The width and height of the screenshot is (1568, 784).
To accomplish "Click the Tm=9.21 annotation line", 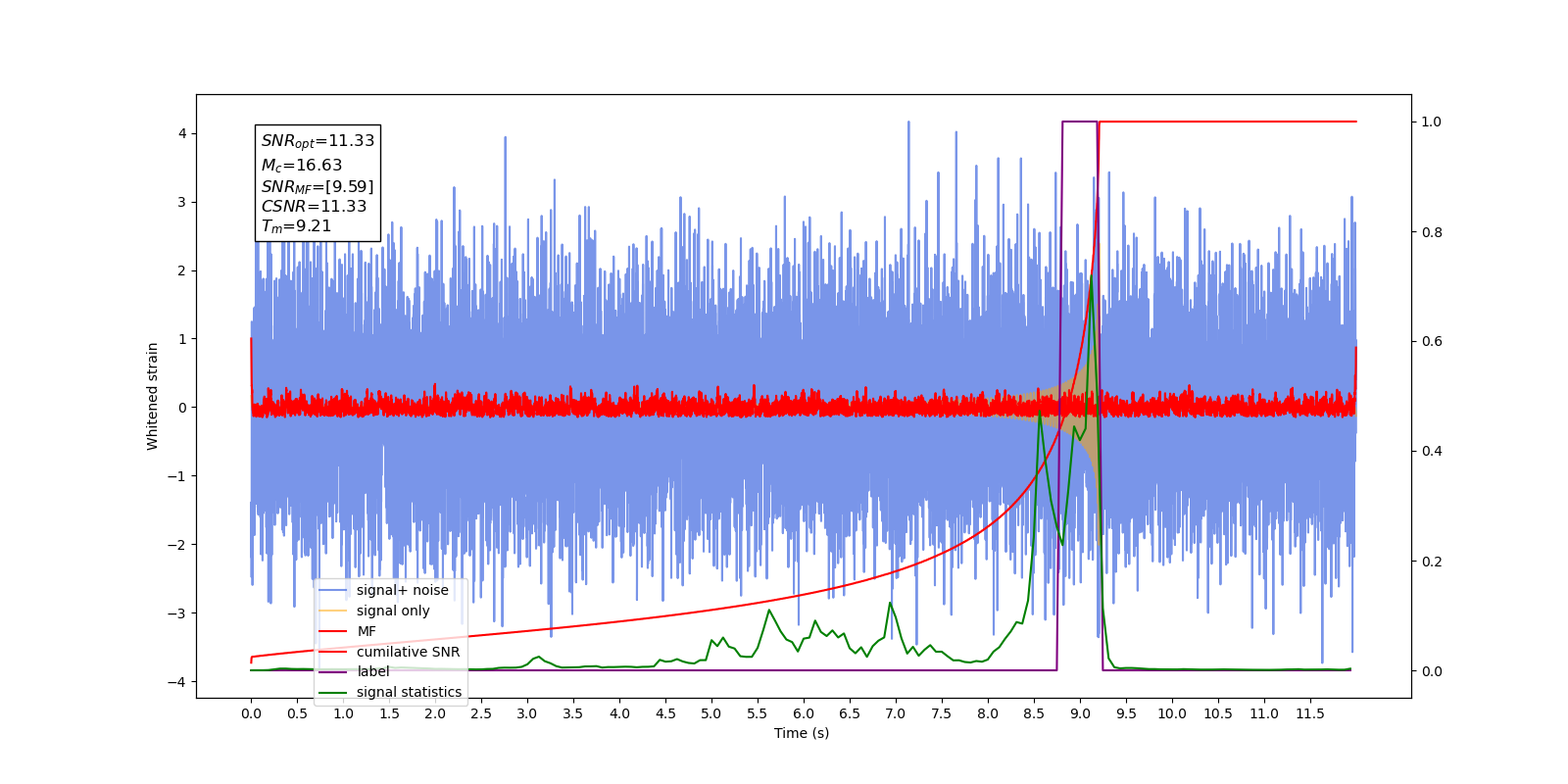I will pyautogui.click(x=296, y=226).
